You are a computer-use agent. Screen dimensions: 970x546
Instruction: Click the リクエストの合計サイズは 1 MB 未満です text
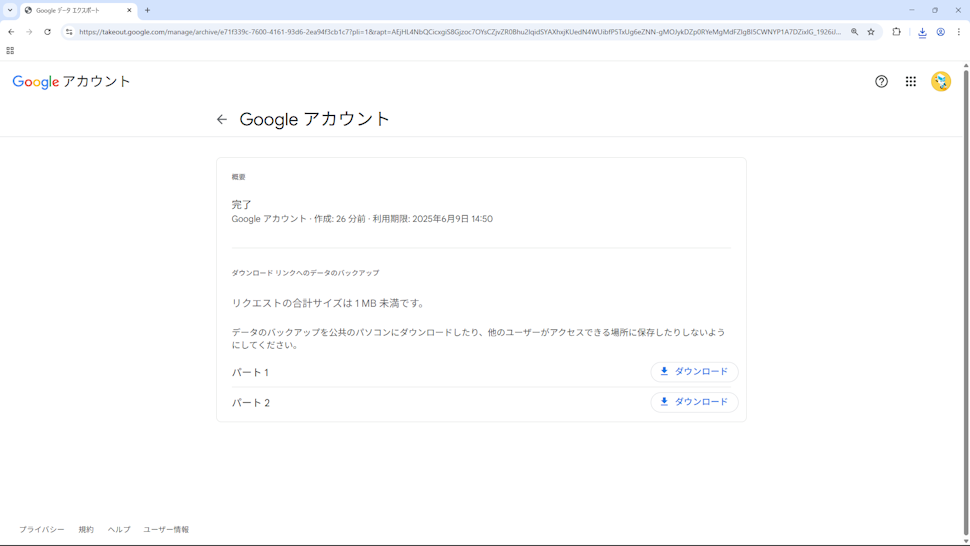[x=328, y=303]
